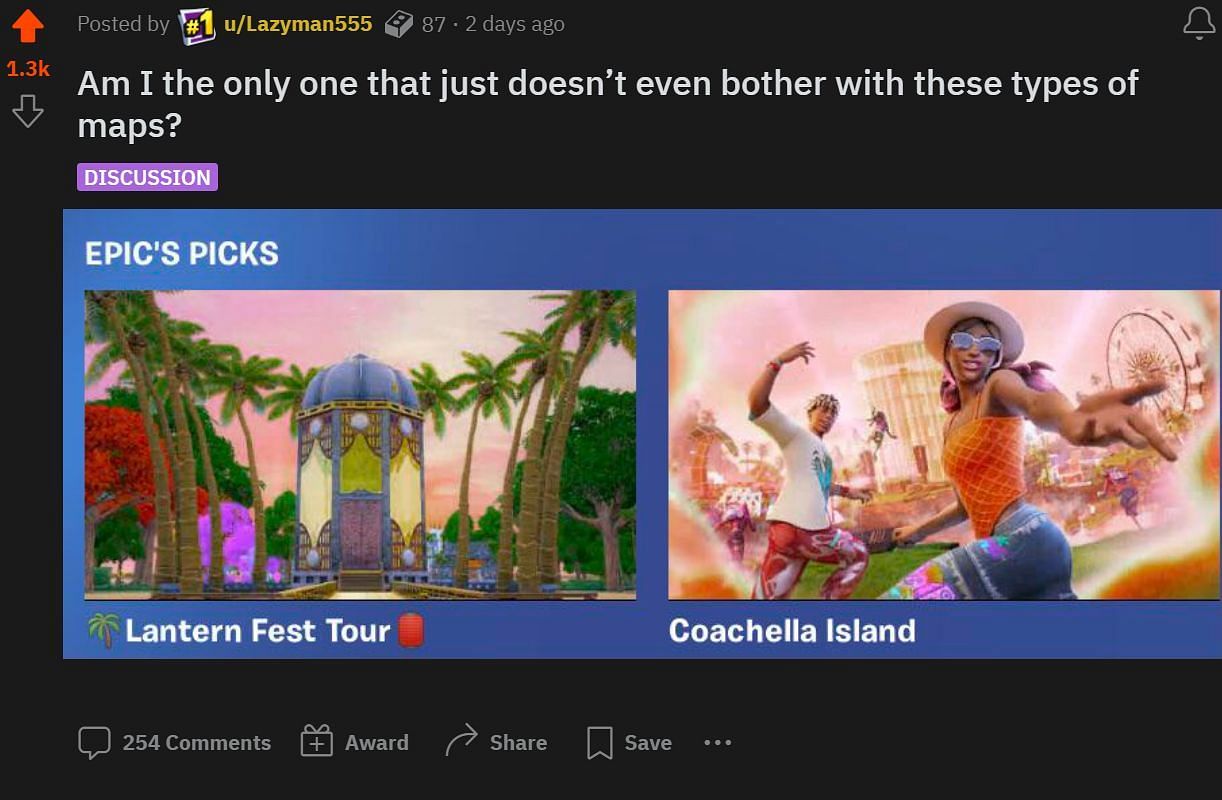The image size is (1222, 800).
Task: Upvote the post with the orange arrow
Action: coord(27,26)
